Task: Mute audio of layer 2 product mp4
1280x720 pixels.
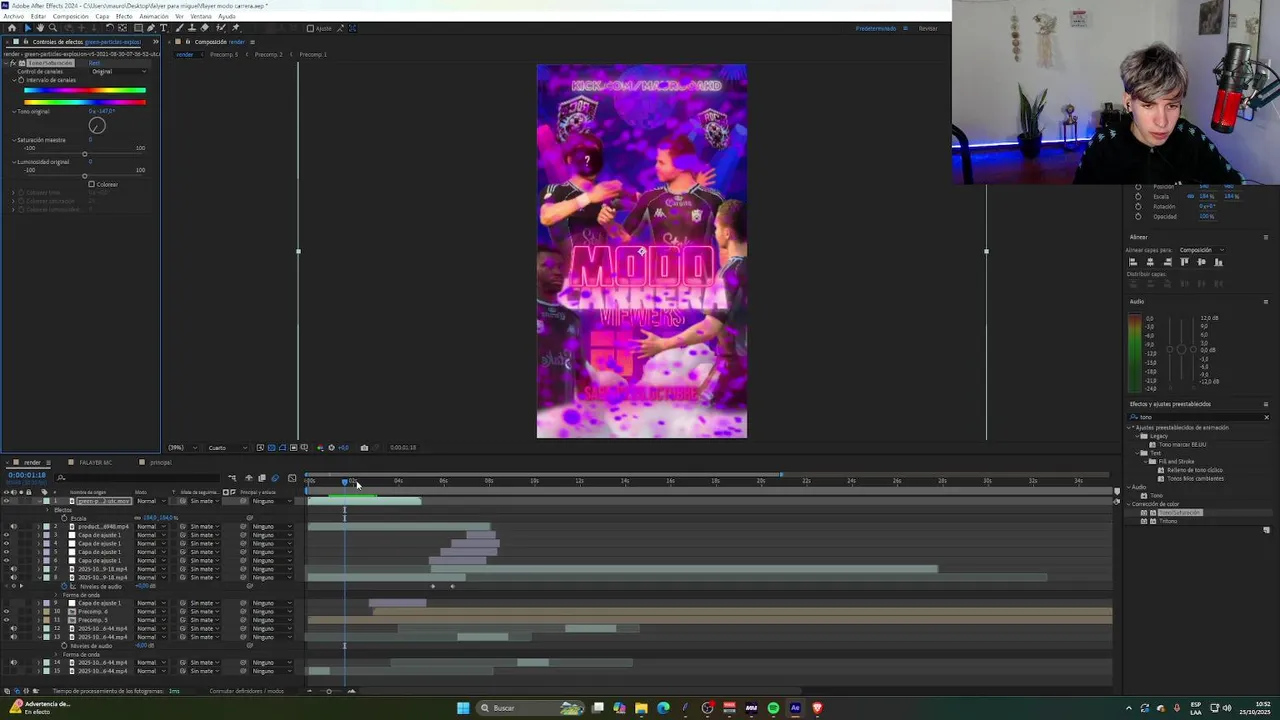Action: click(14, 527)
